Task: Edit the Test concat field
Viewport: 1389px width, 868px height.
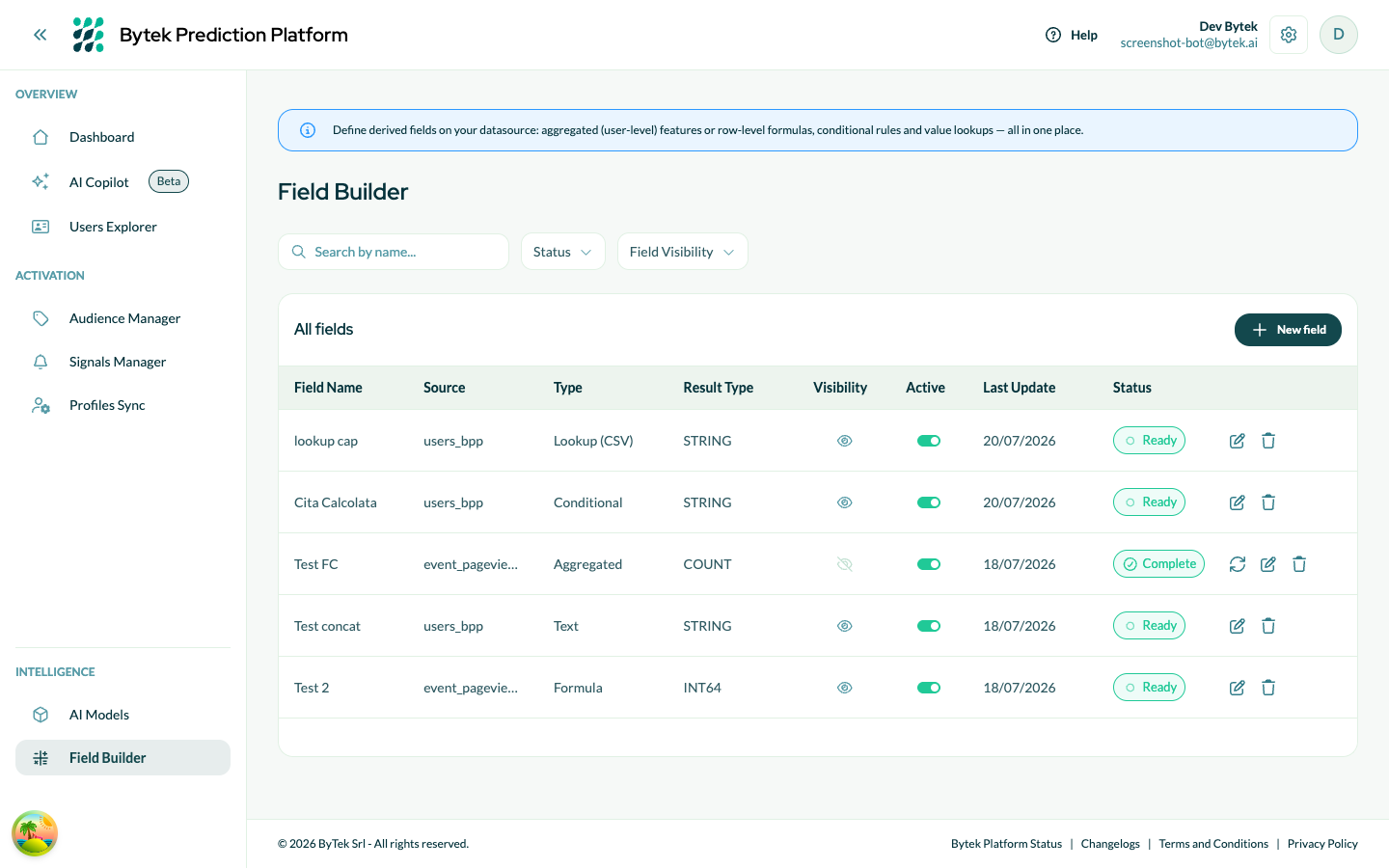Action: 1238,626
